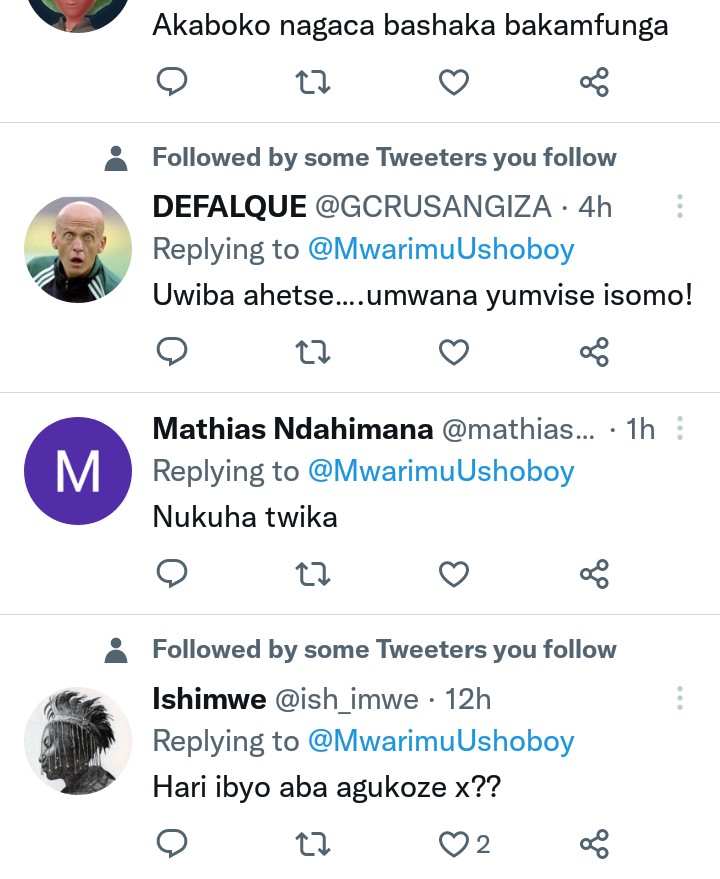Viewport: 720px width, 879px height.
Task: Like the DEFALQUE tweet
Action: (455, 352)
